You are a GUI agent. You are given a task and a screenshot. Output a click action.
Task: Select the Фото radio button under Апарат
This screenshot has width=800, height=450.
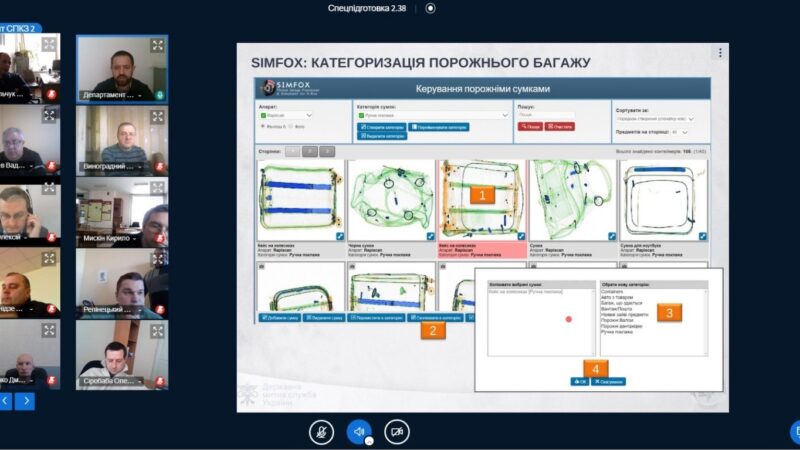click(x=291, y=126)
